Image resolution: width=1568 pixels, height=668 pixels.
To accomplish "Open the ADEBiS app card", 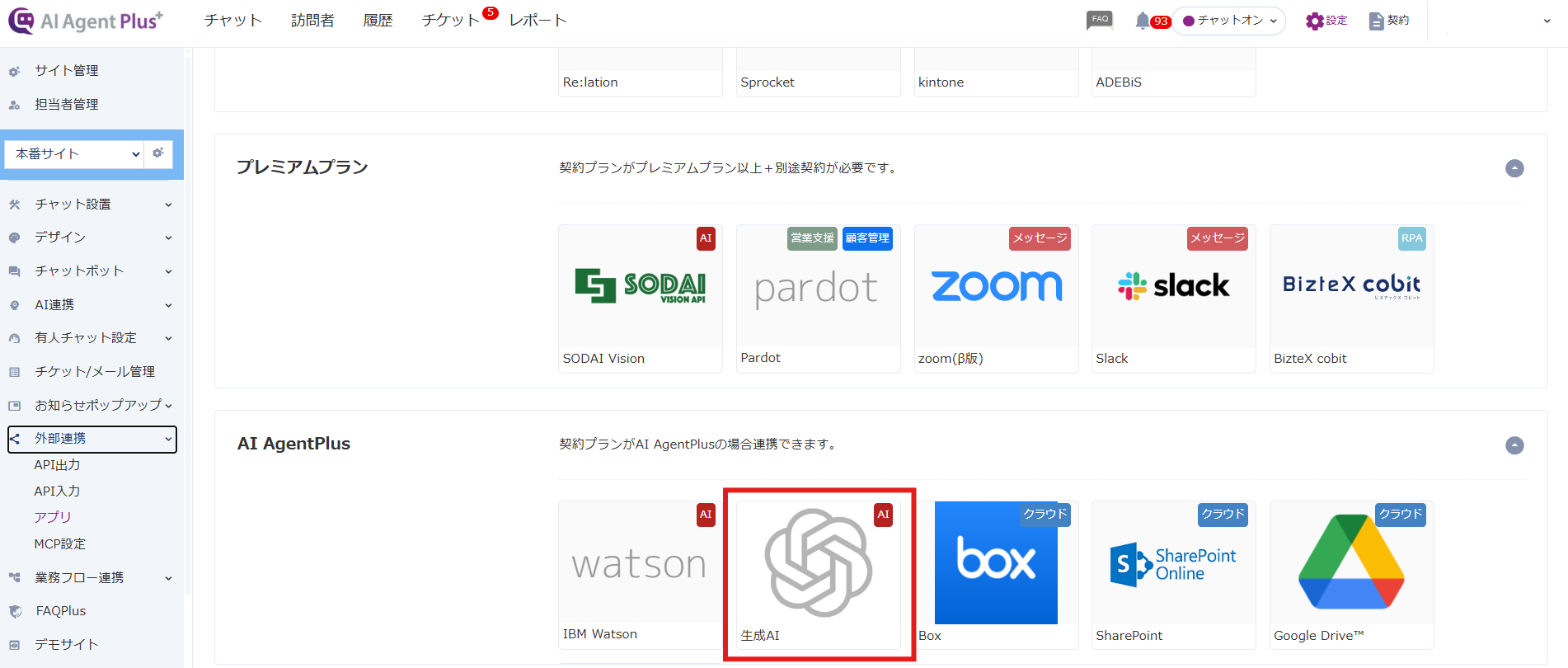I will point(1173,73).
